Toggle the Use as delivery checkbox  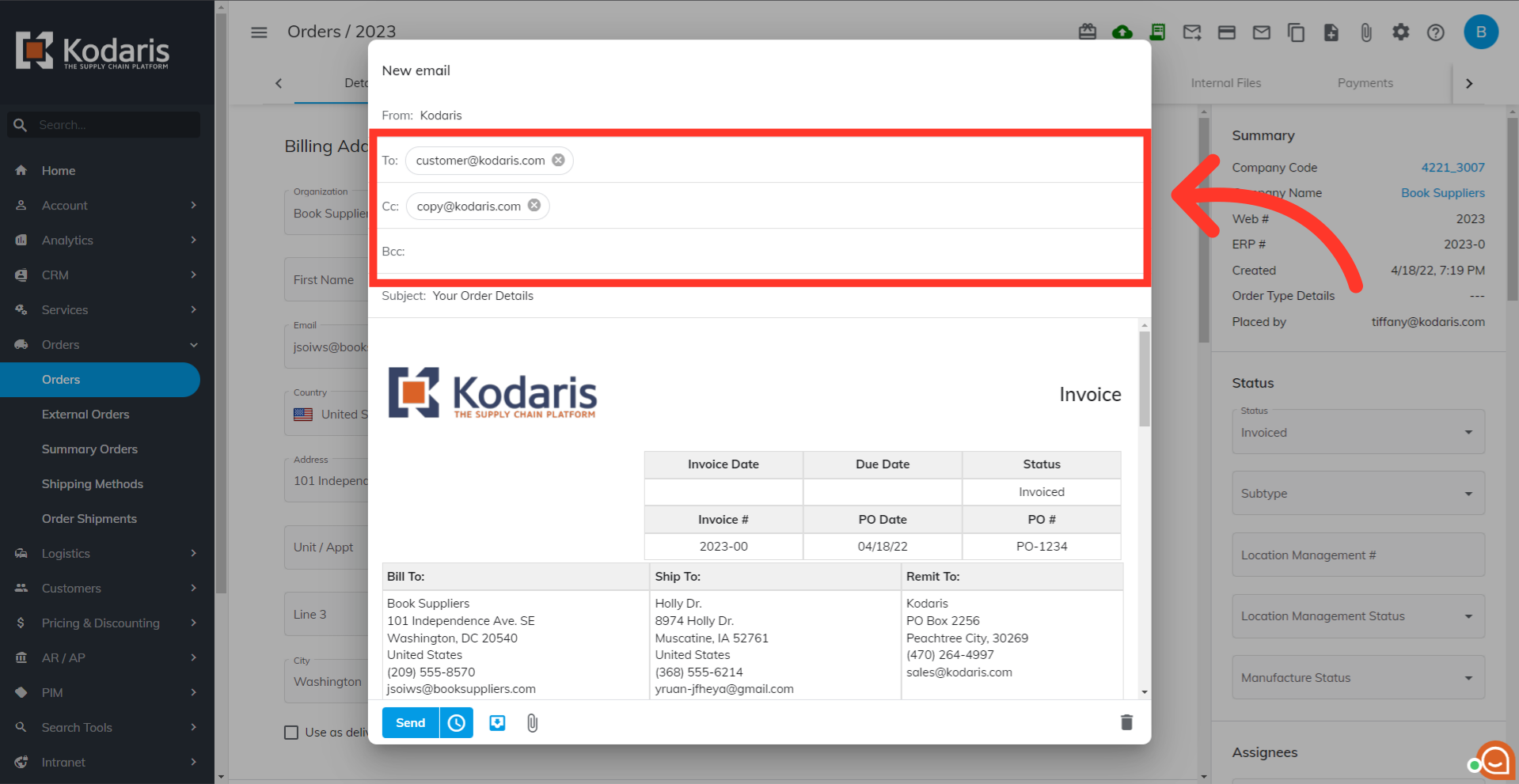pos(291,733)
